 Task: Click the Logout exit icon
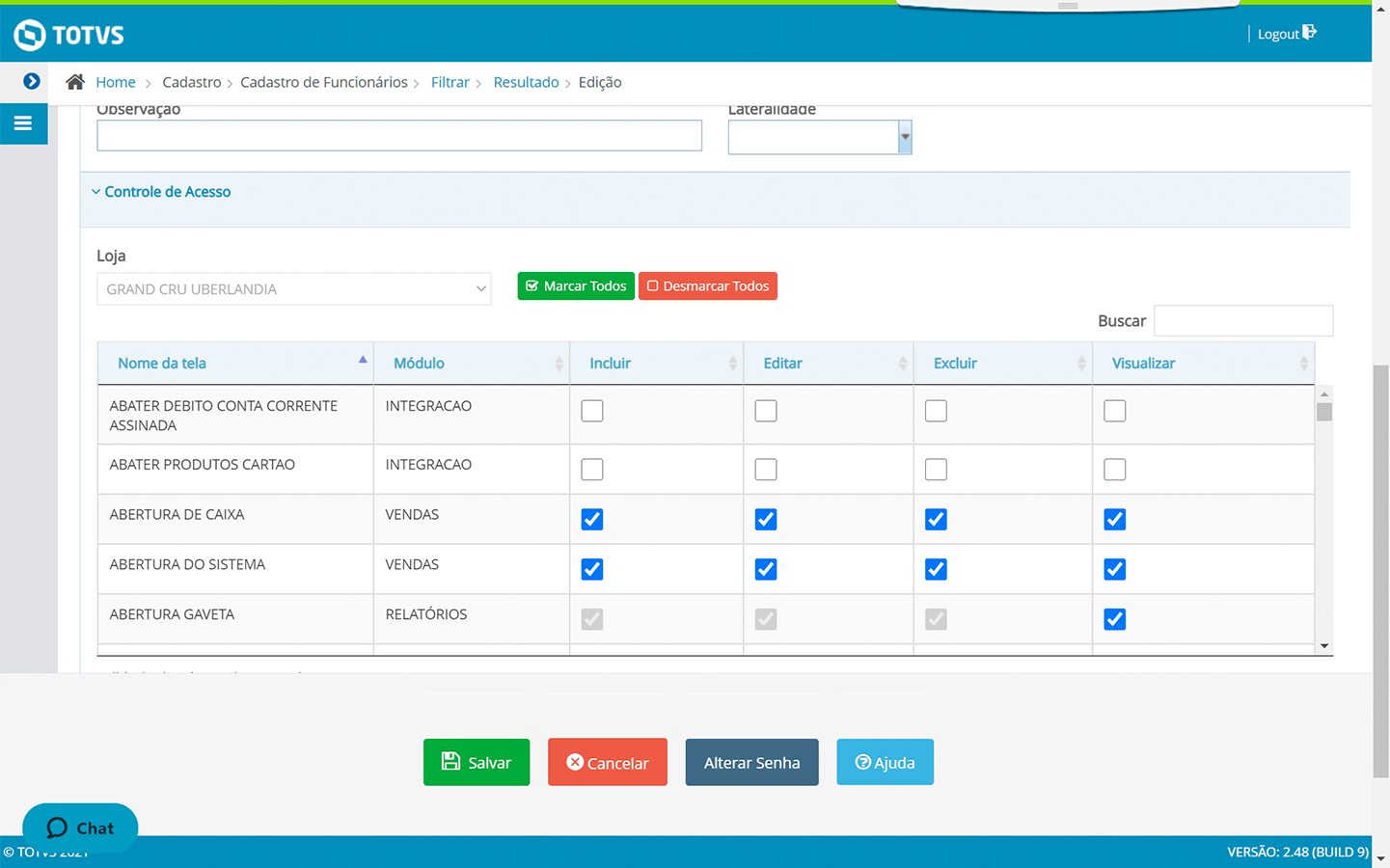(x=1309, y=33)
